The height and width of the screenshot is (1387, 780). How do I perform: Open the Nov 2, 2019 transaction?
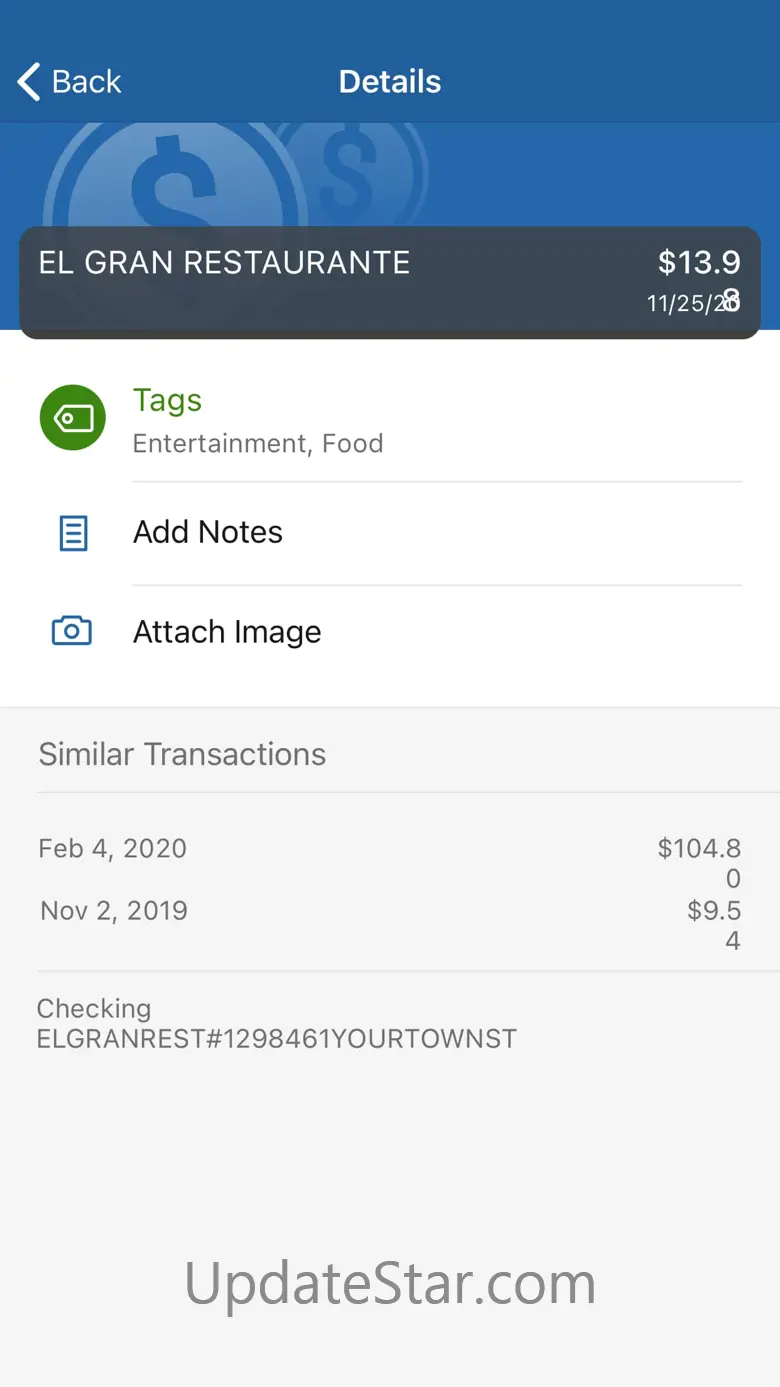click(114, 911)
